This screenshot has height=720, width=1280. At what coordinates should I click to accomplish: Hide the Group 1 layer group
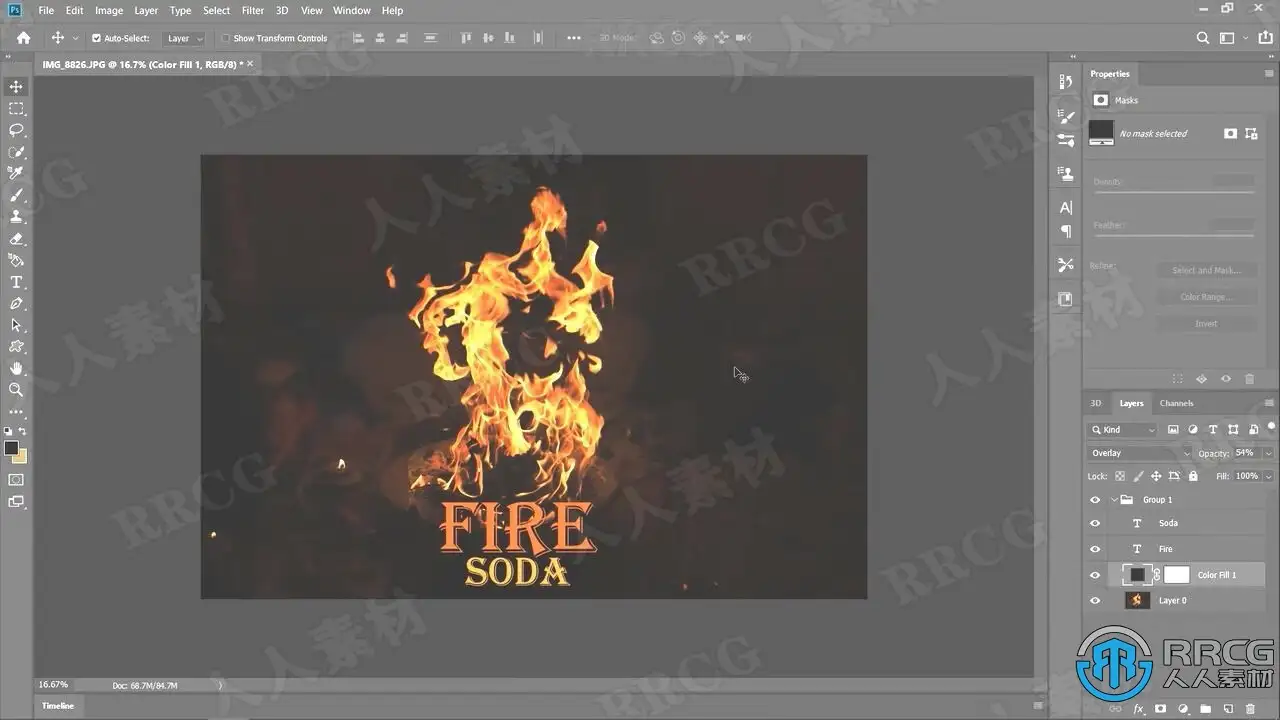1095,499
